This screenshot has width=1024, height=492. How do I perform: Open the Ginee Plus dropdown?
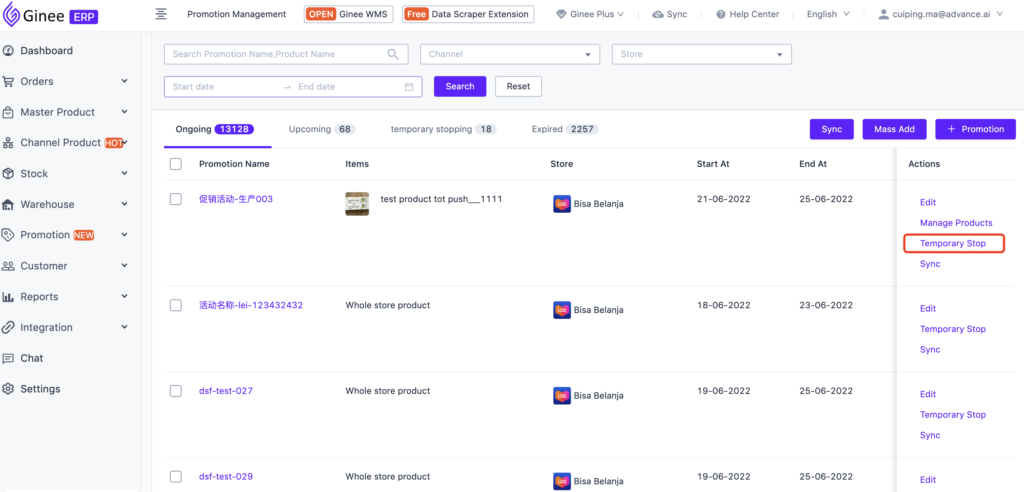pos(590,14)
